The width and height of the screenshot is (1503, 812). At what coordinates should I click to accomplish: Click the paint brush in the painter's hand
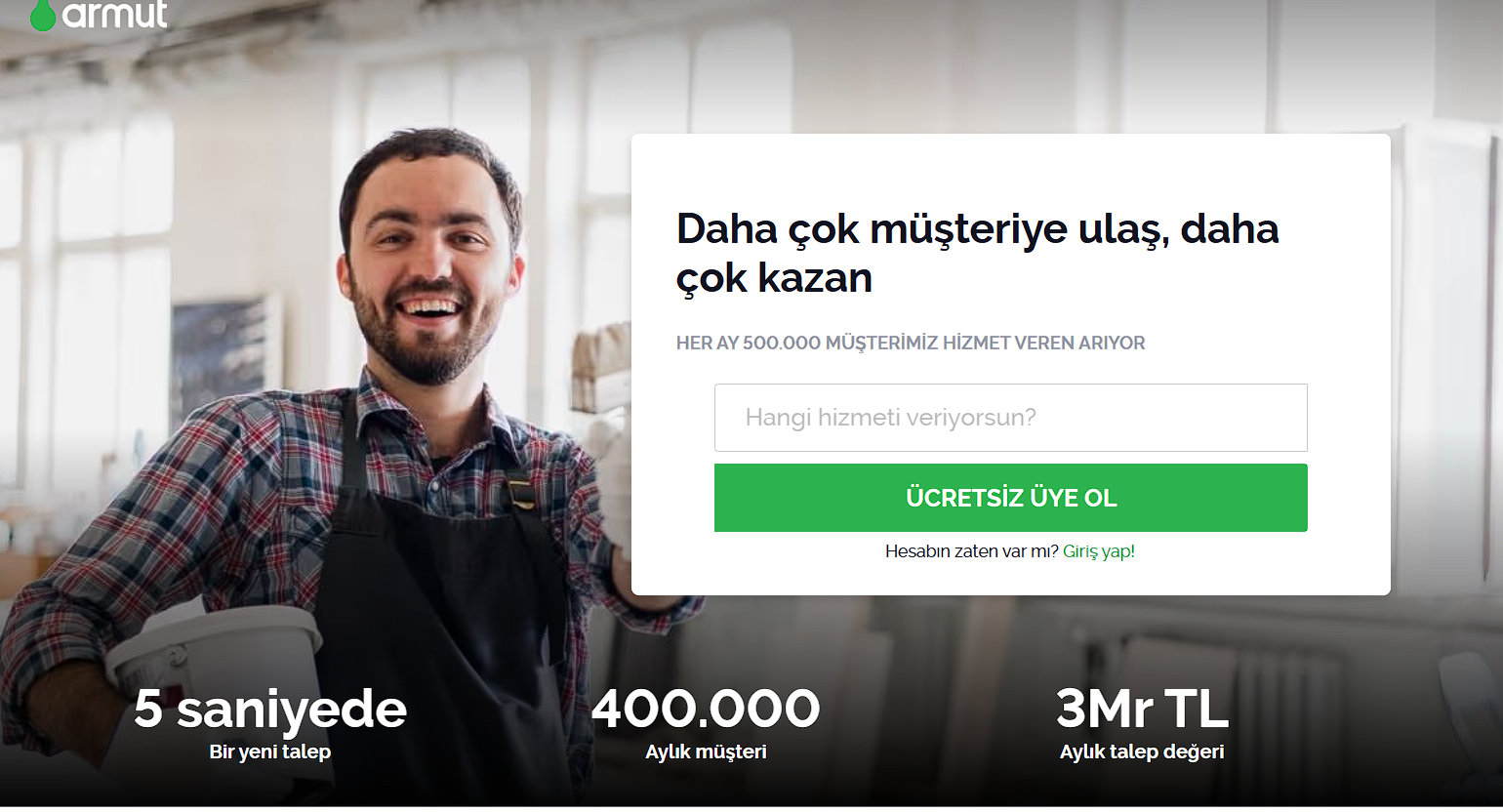pyautogui.click(x=598, y=369)
